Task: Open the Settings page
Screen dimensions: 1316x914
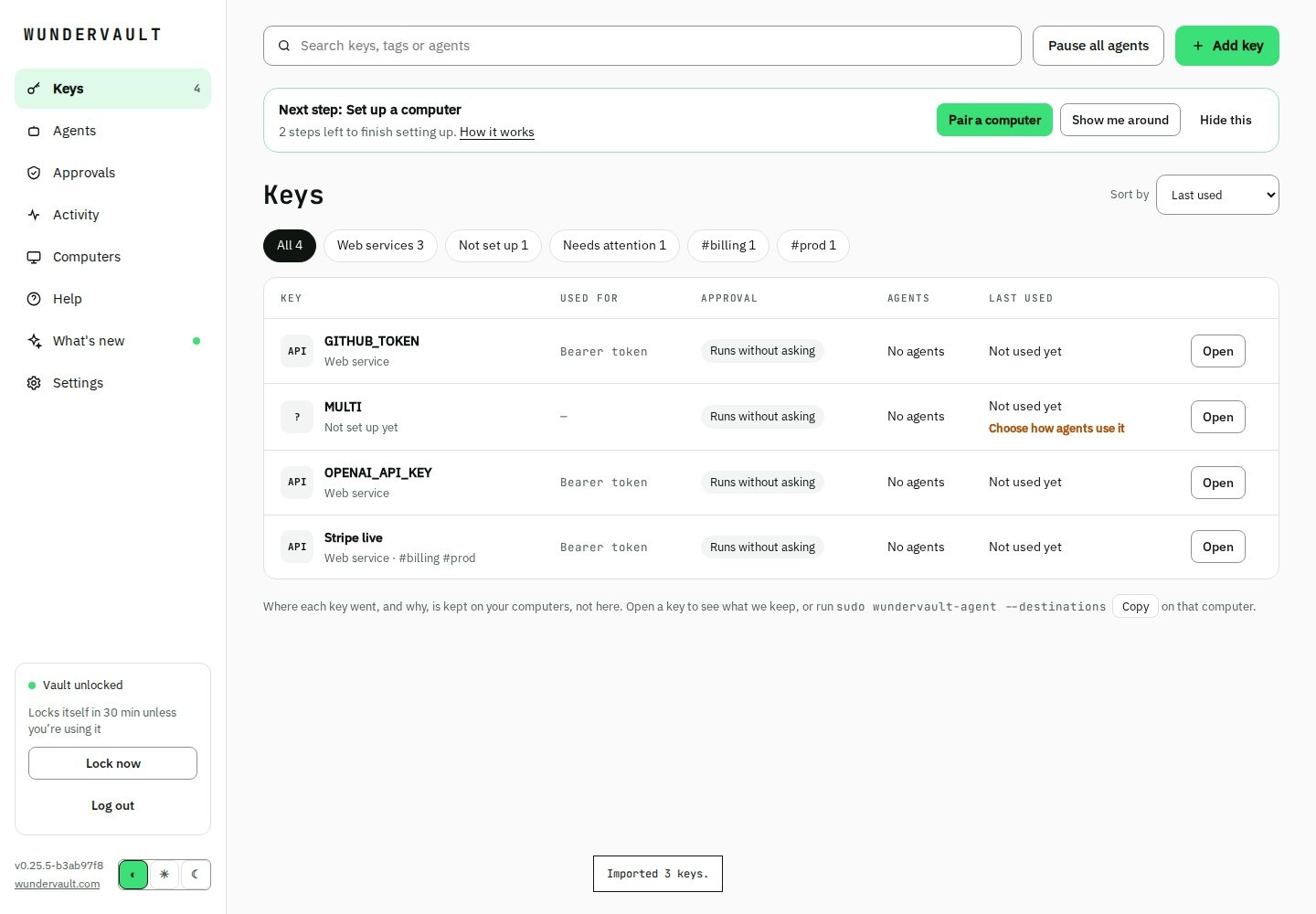Action: pos(112,383)
